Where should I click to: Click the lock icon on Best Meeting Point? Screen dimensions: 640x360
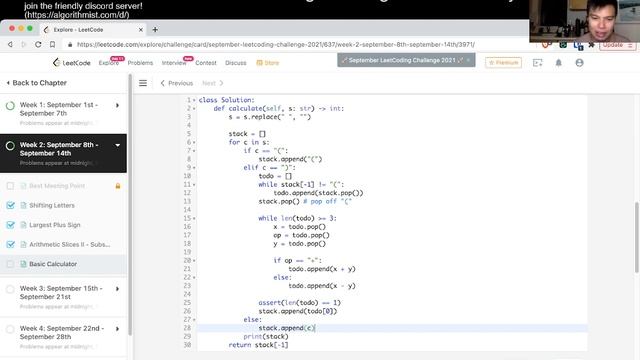click(118, 186)
